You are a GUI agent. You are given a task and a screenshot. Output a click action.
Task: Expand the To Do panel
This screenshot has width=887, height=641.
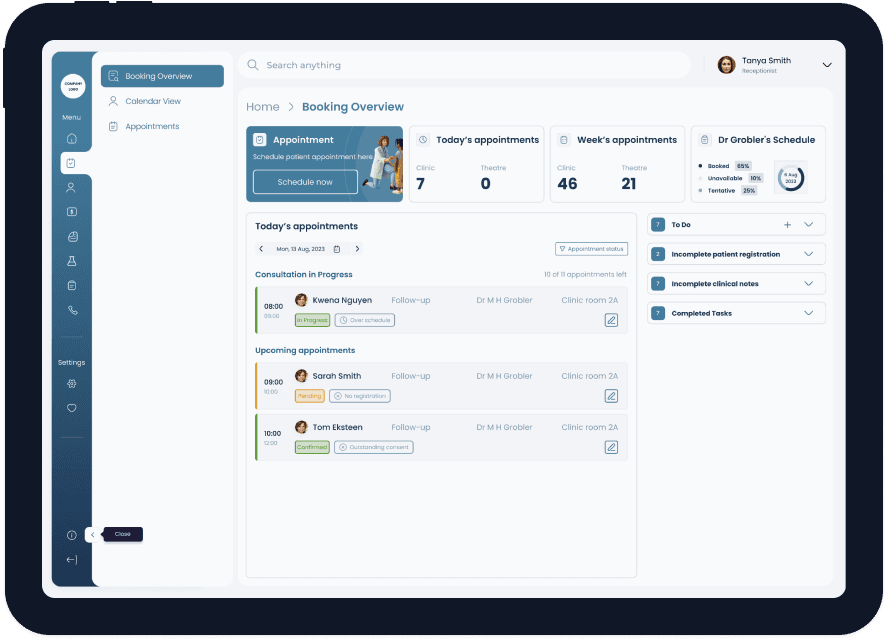(809, 225)
